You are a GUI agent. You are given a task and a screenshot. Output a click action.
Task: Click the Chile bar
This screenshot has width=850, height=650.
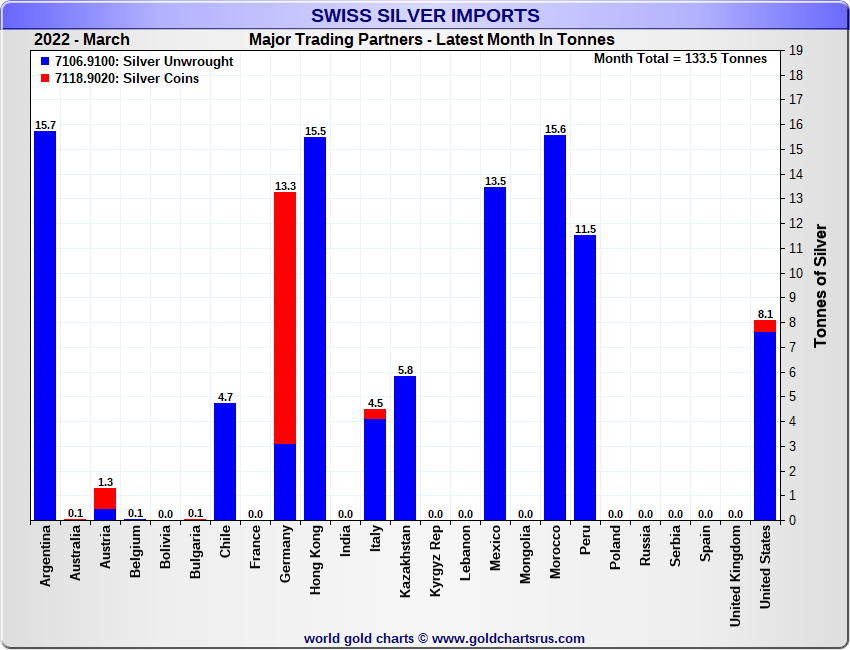[x=225, y=462]
